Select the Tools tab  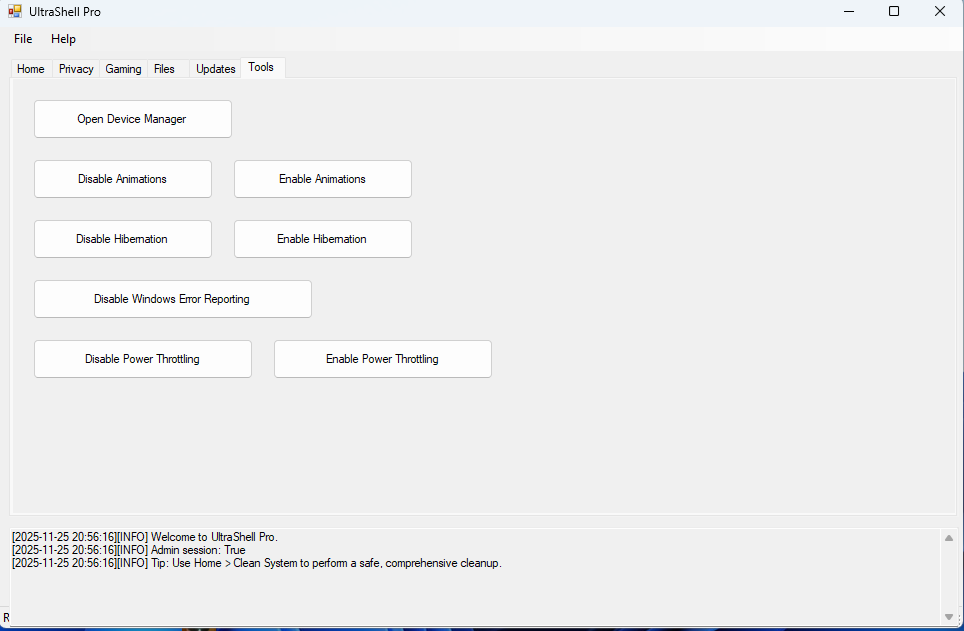pos(261,67)
